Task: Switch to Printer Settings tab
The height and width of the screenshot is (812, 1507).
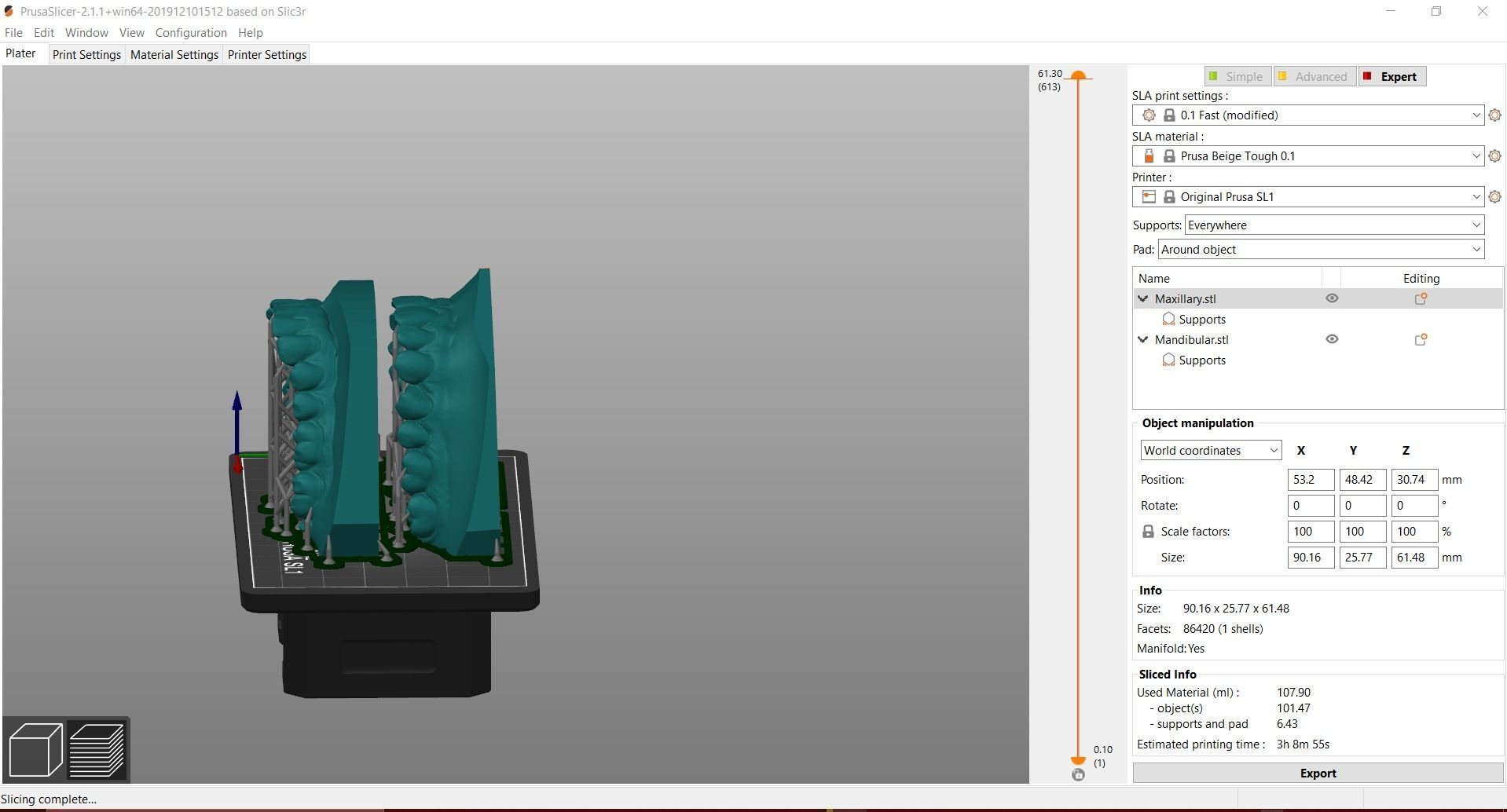Action: point(267,54)
